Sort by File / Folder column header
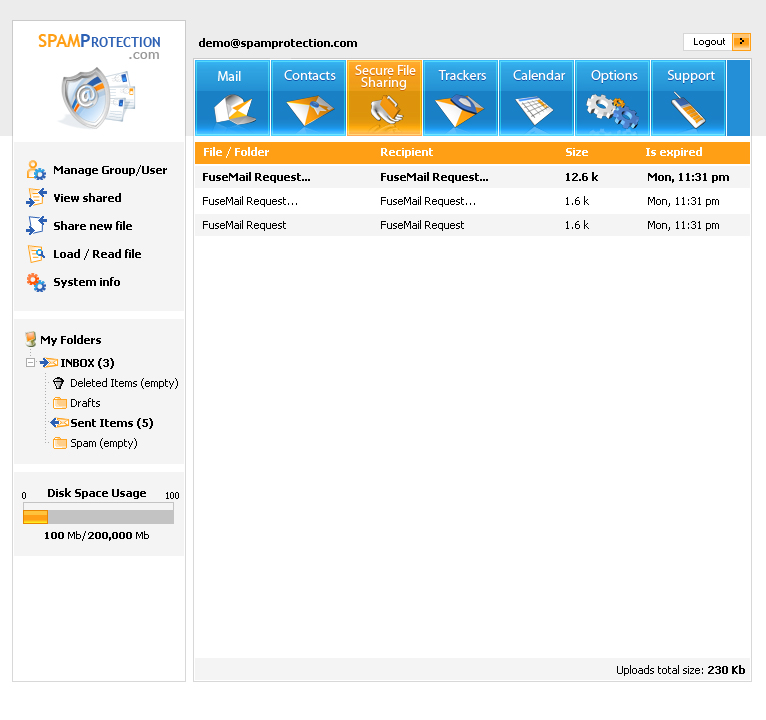Viewport: 766px width, 720px height. [x=236, y=152]
